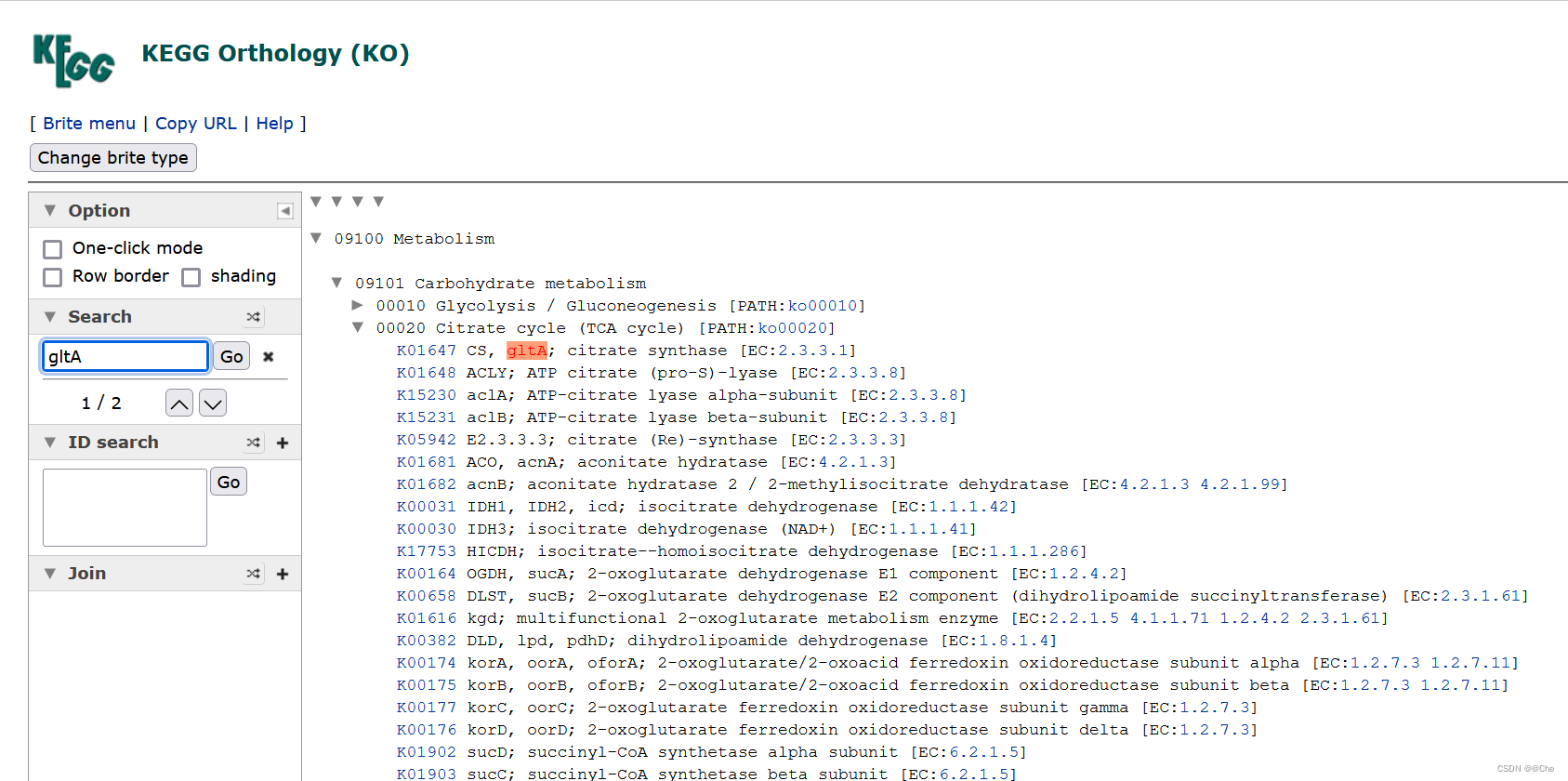Open the K17753 HICDH entry
Viewport: 1568px width, 781px height.
pos(427,551)
